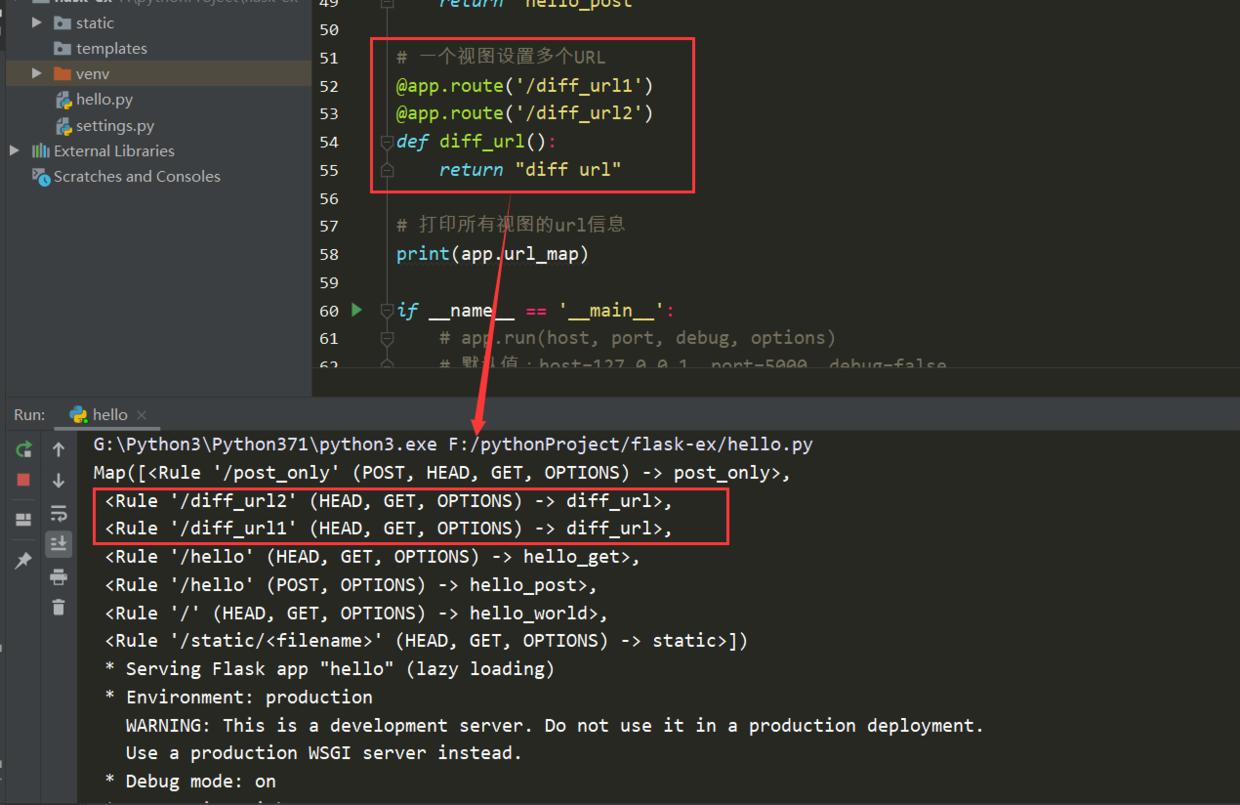Select the hello tab in Run panel
The image size is (1240, 805).
tap(108, 414)
